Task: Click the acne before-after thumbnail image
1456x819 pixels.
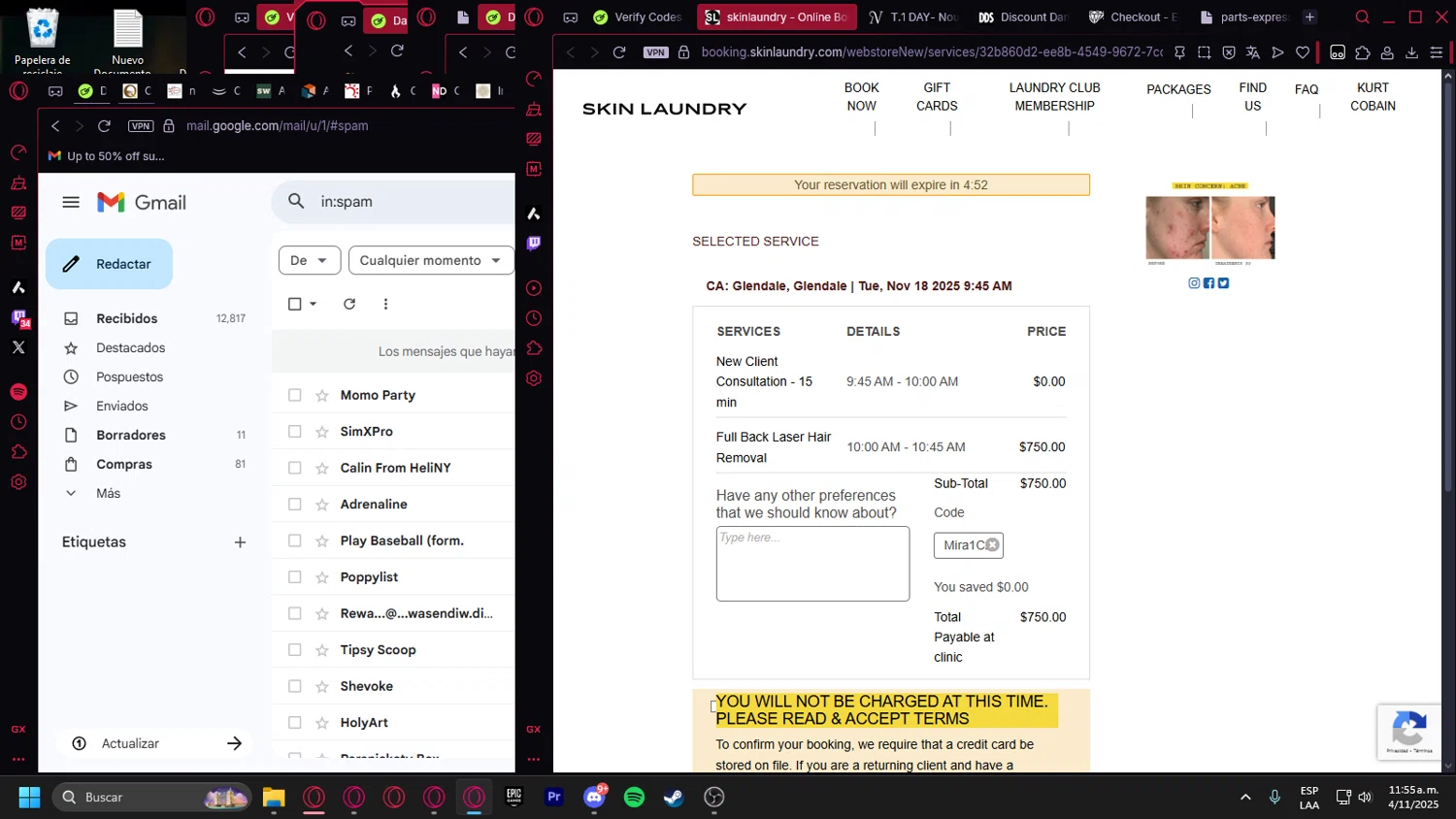Action: coord(1210,224)
